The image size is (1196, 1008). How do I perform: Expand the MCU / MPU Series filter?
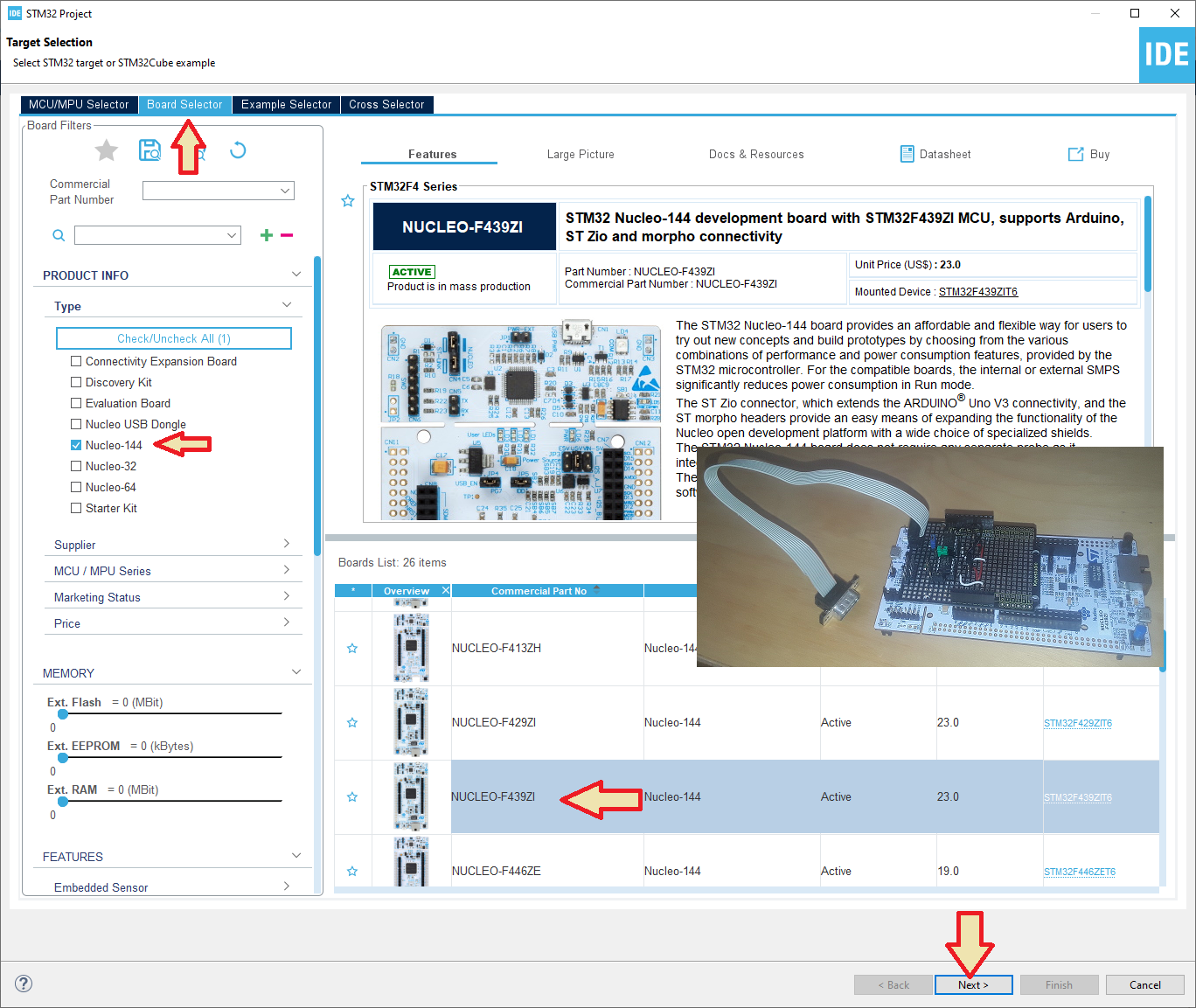tap(287, 570)
